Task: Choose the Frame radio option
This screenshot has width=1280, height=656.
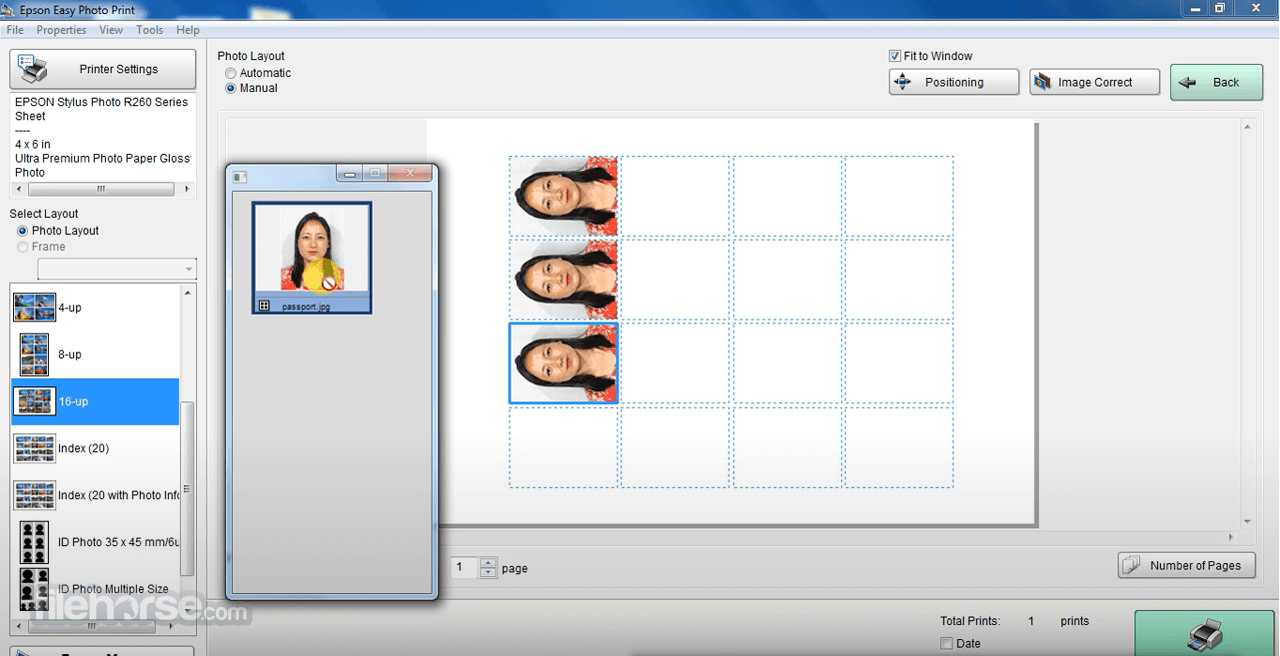Action: point(23,247)
